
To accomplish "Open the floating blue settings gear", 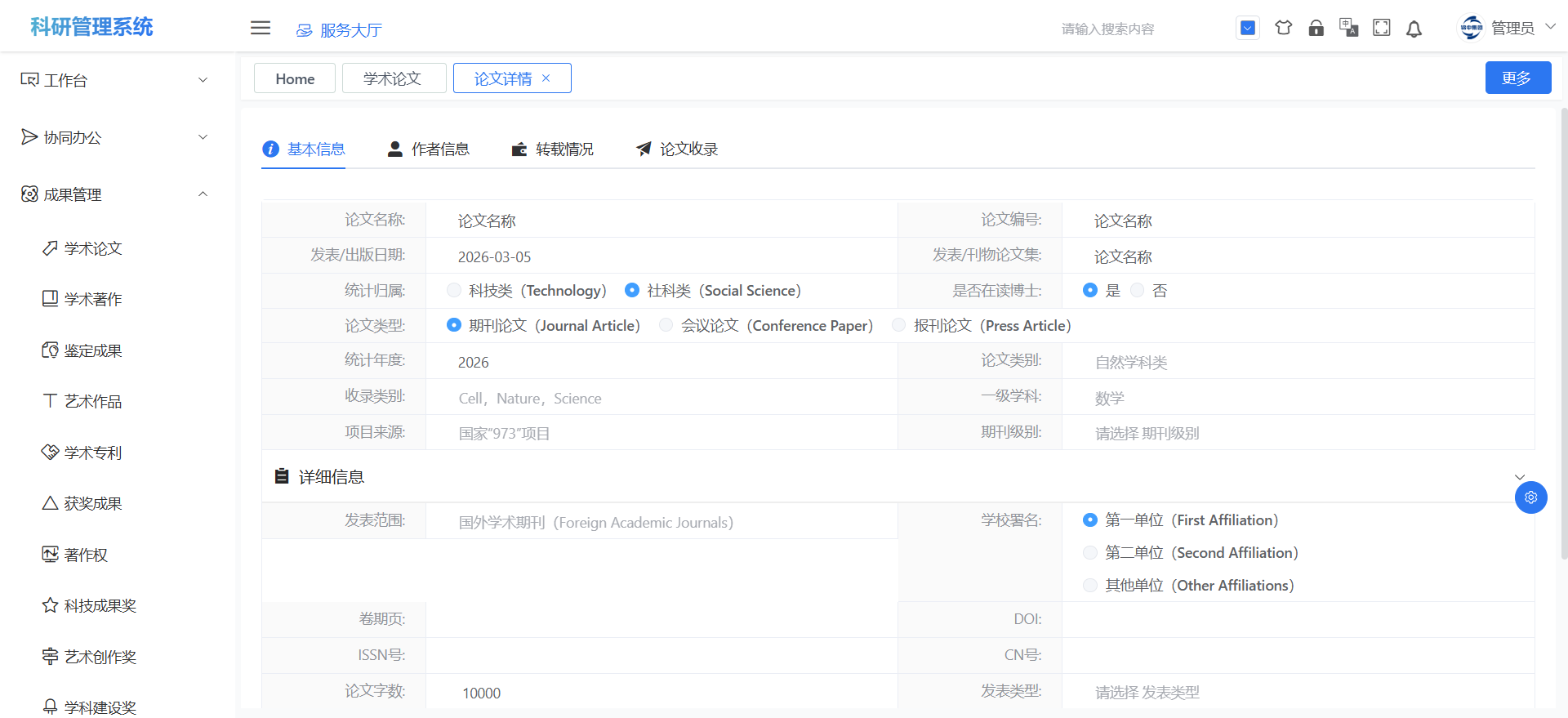I will (x=1530, y=497).
